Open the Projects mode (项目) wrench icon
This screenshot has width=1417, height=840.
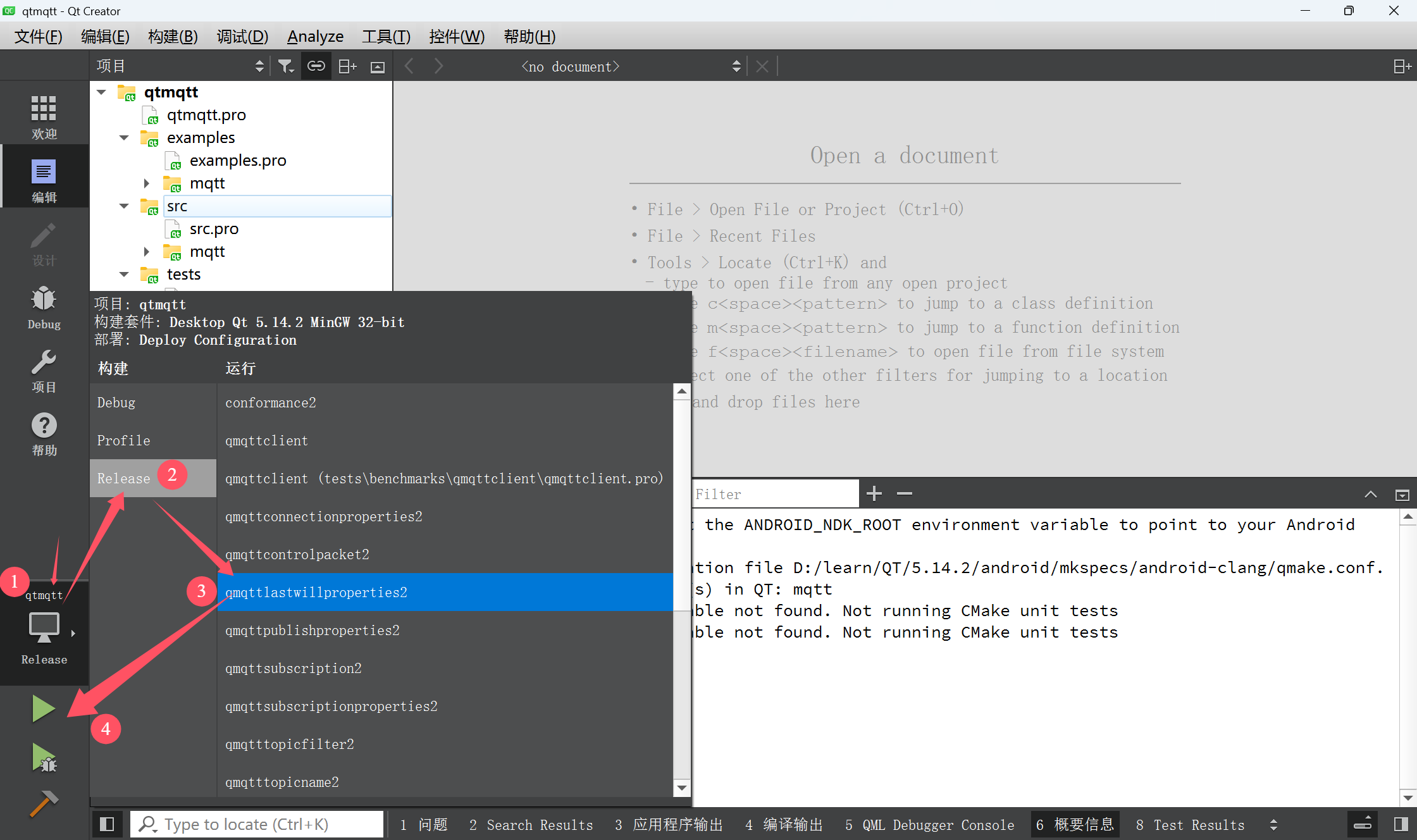(x=44, y=370)
